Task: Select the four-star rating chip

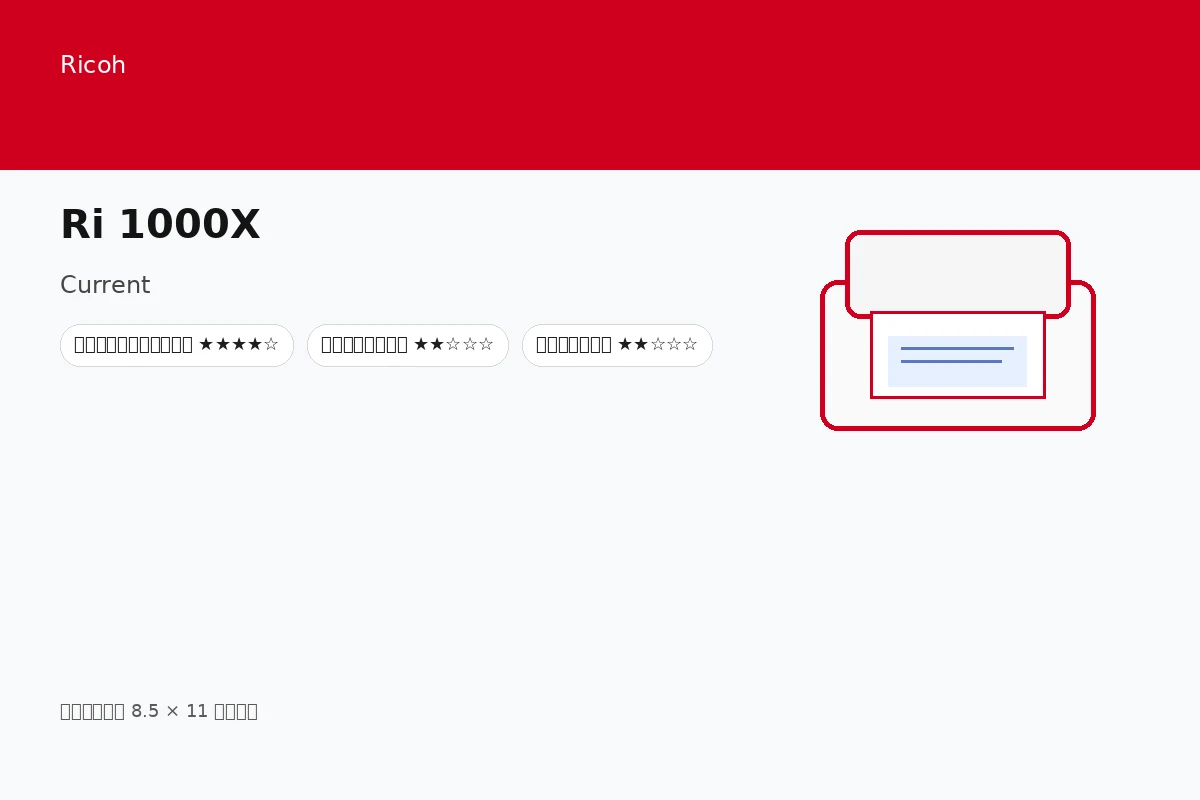Action: point(177,345)
